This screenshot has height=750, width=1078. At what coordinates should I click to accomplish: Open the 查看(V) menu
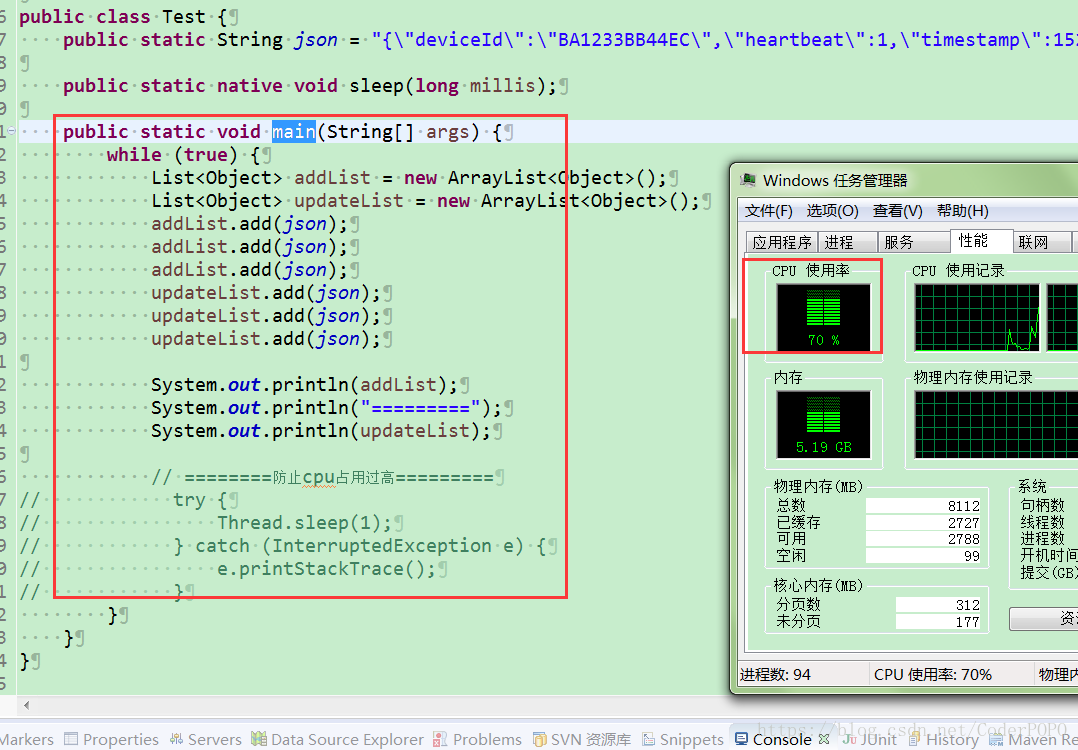pos(896,211)
